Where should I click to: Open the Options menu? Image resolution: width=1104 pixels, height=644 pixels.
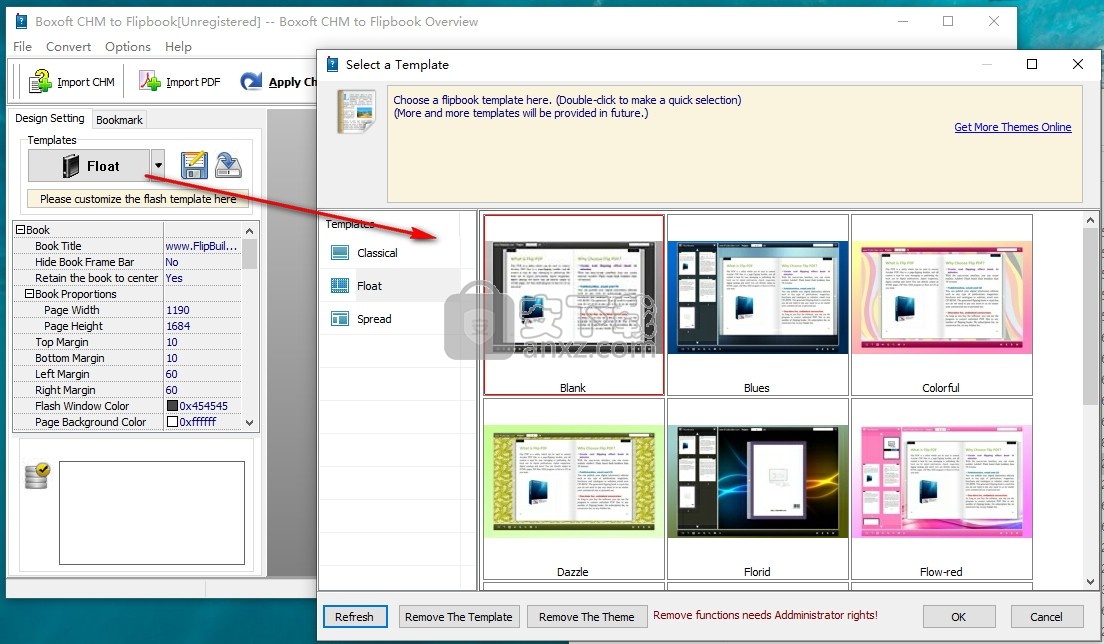click(127, 46)
